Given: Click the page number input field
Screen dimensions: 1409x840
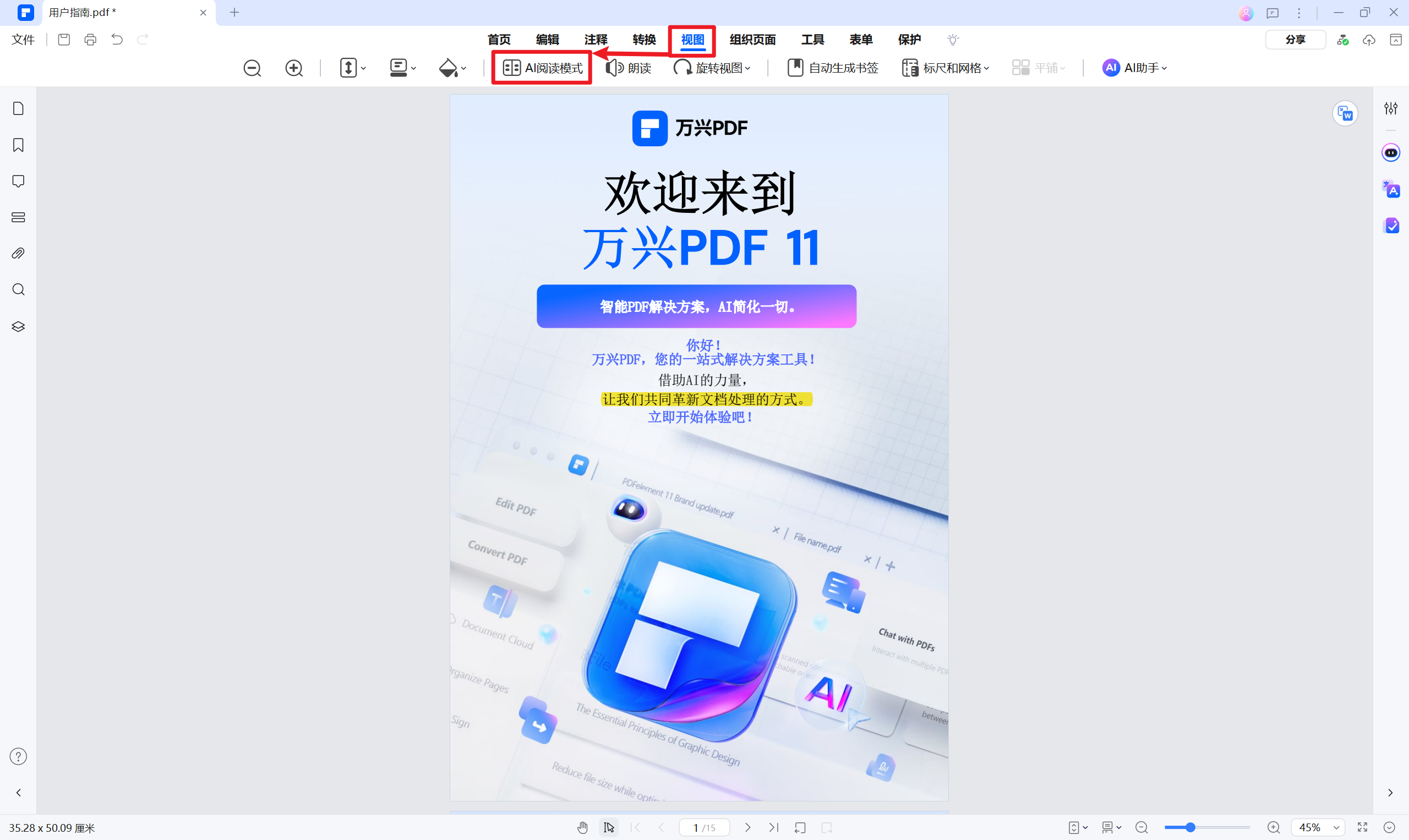Looking at the screenshot, I should [704, 827].
